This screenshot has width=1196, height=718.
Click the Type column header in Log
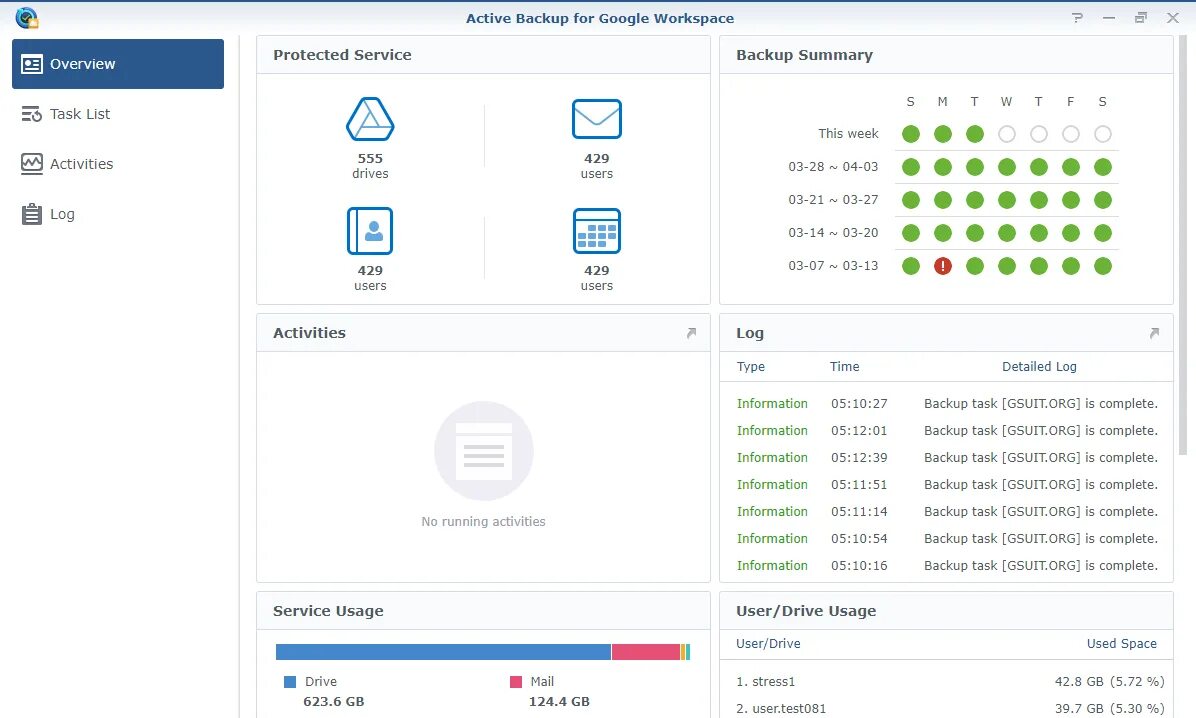(x=751, y=367)
